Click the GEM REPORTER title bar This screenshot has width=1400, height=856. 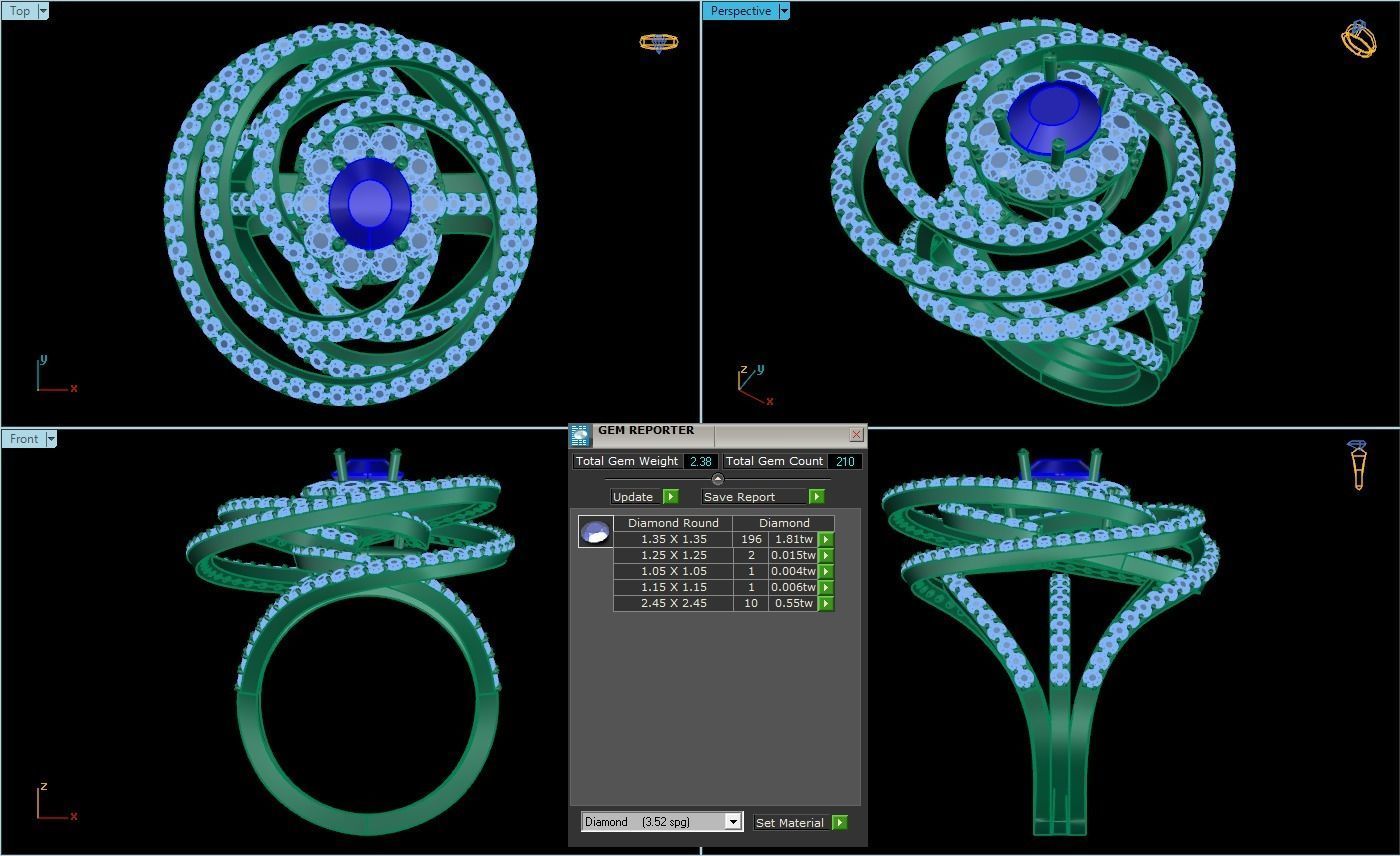[720, 435]
